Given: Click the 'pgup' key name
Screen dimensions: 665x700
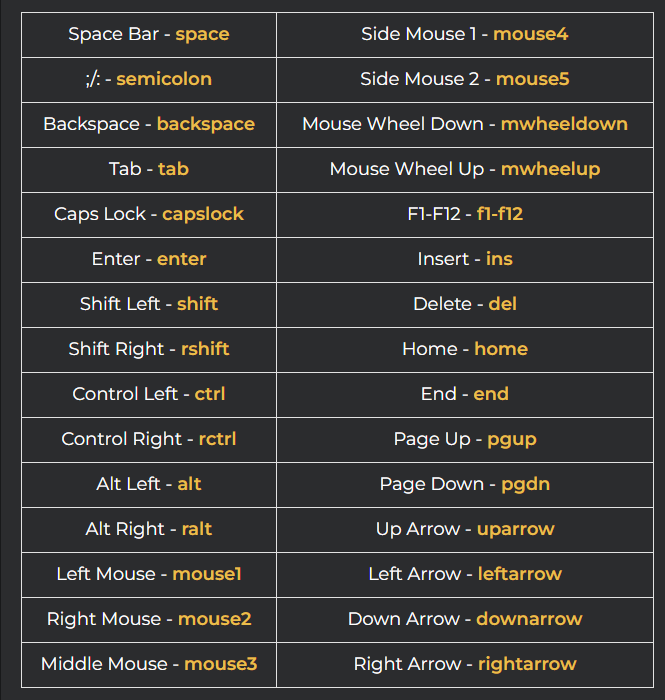Looking at the screenshot, I should (x=512, y=439).
